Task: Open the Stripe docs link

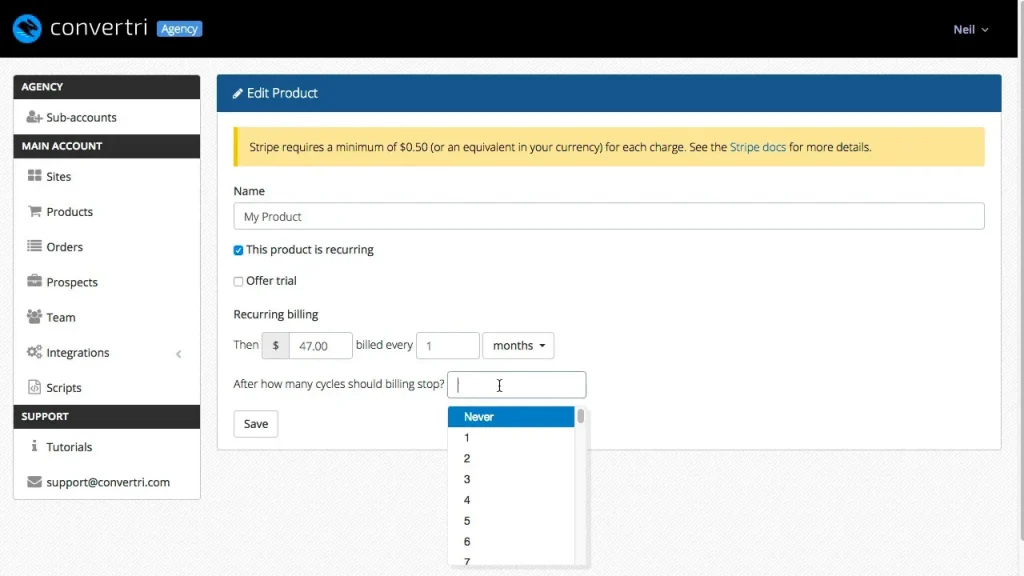Action: tap(757, 147)
